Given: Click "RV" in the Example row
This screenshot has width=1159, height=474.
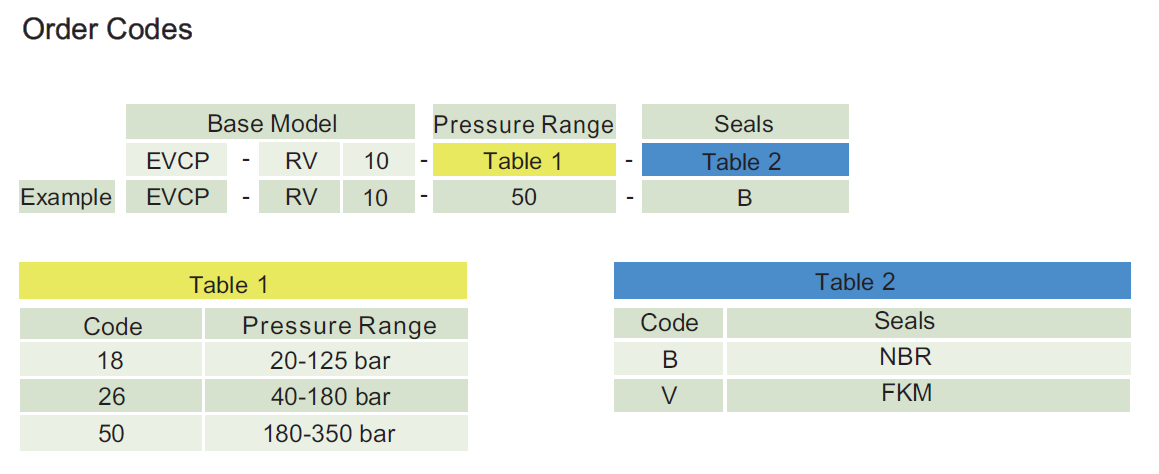Looking at the screenshot, I should point(300,197).
